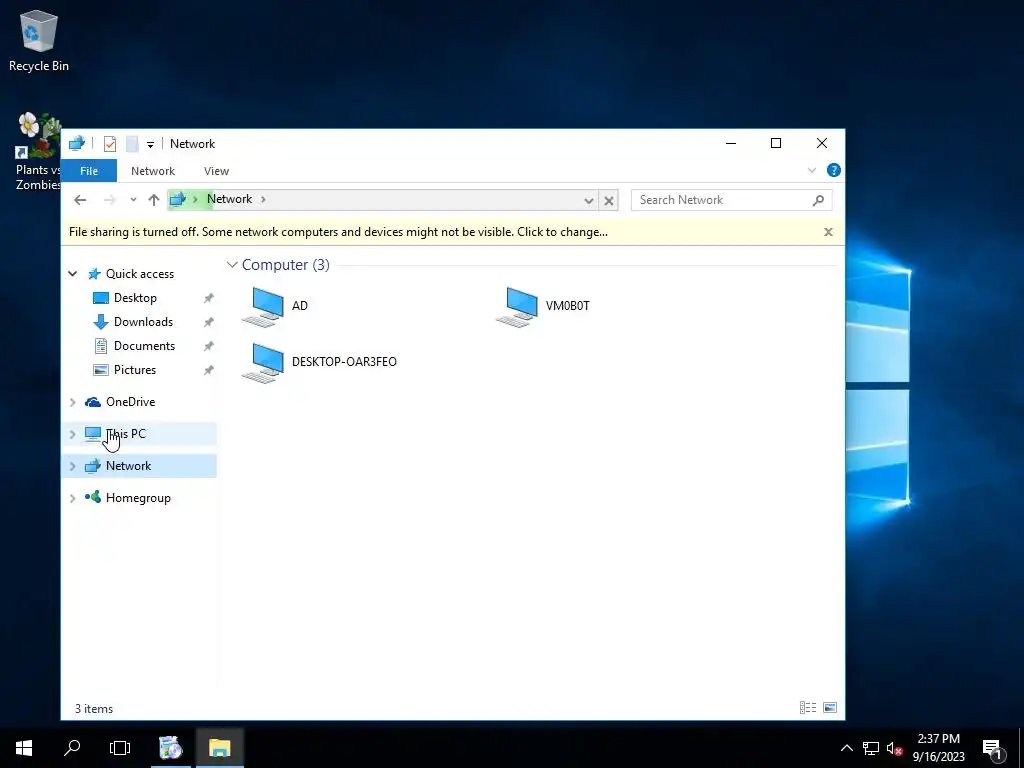This screenshot has height=768, width=1024.
Task: Click the Network breadcrumb in the address bar
Action: pos(229,199)
